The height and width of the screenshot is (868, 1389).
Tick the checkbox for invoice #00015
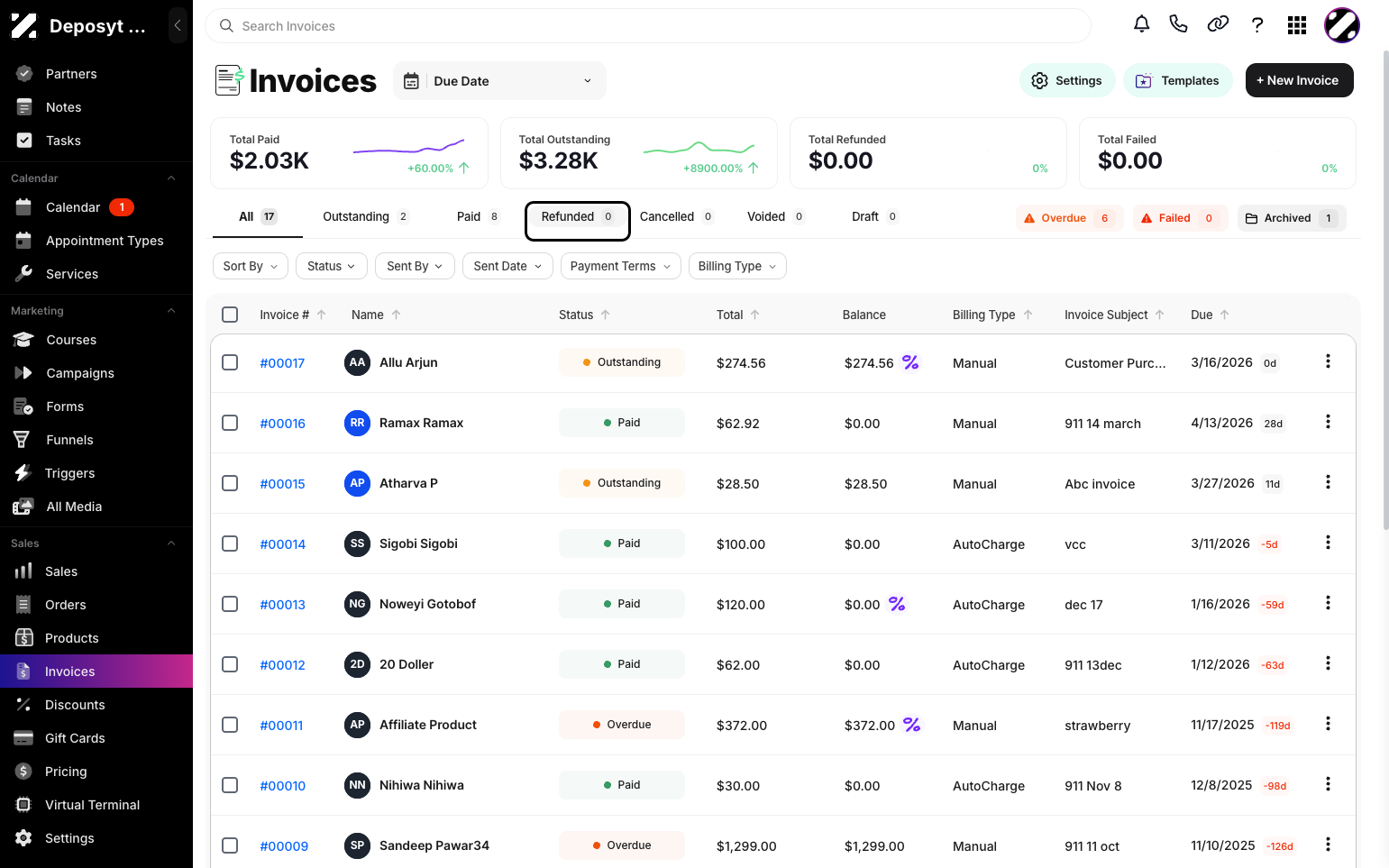click(x=230, y=483)
